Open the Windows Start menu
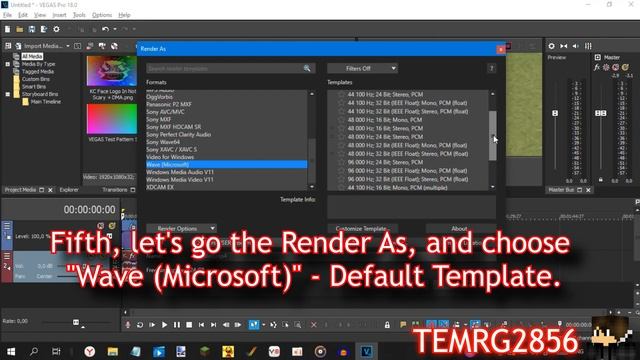This screenshot has height=360, width=640. pyautogui.click(x=11, y=351)
